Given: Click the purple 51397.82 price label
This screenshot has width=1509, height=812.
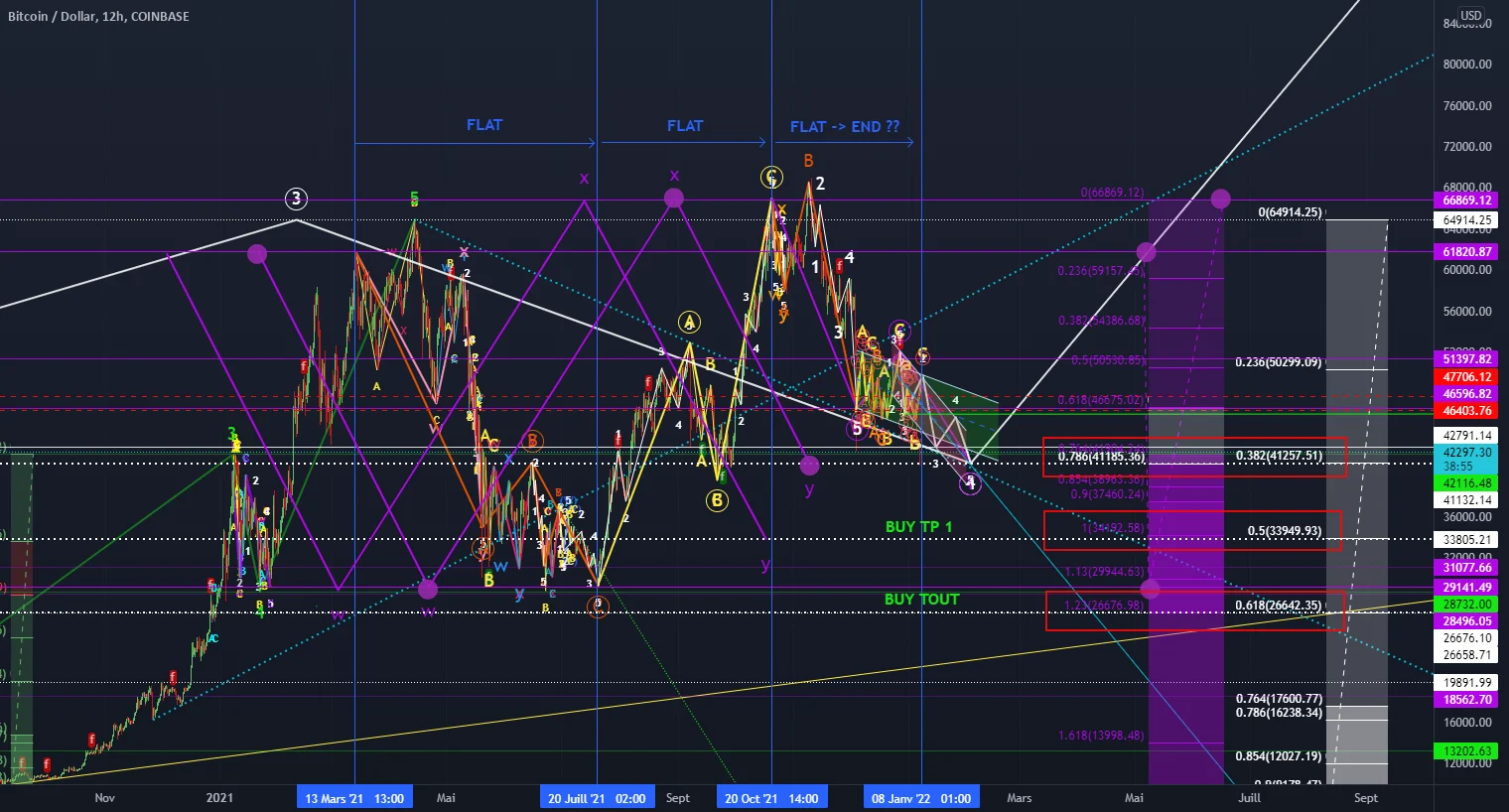Looking at the screenshot, I should pyautogui.click(x=1467, y=359).
